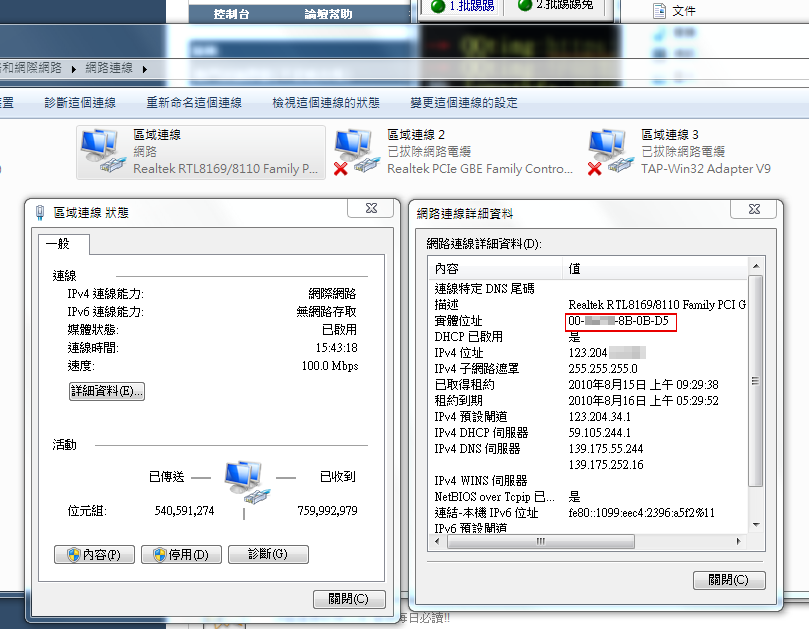Click 診斷這個連線 in the toolbar
809x629 pixels.
pyautogui.click(x=80, y=103)
